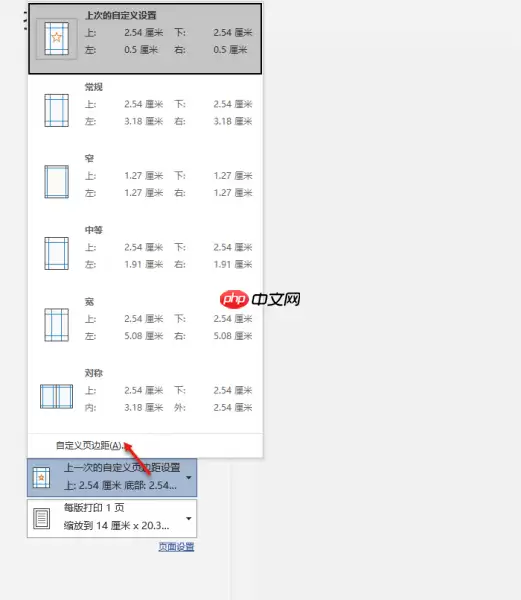Click the 窄 margin page icon

pyautogui.click(x=57, y=182)
